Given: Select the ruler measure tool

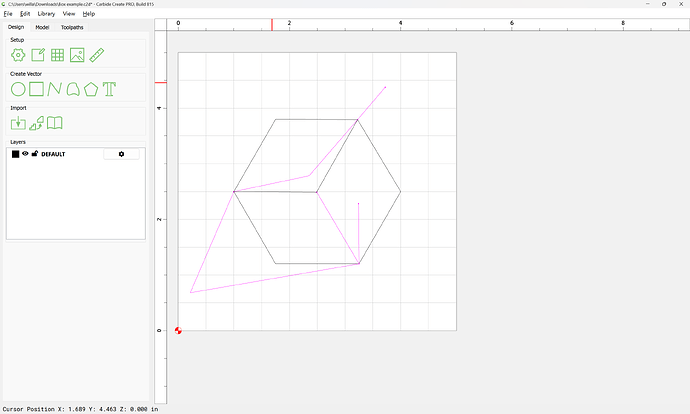Looking at the screenshot, I should point(96,55).
